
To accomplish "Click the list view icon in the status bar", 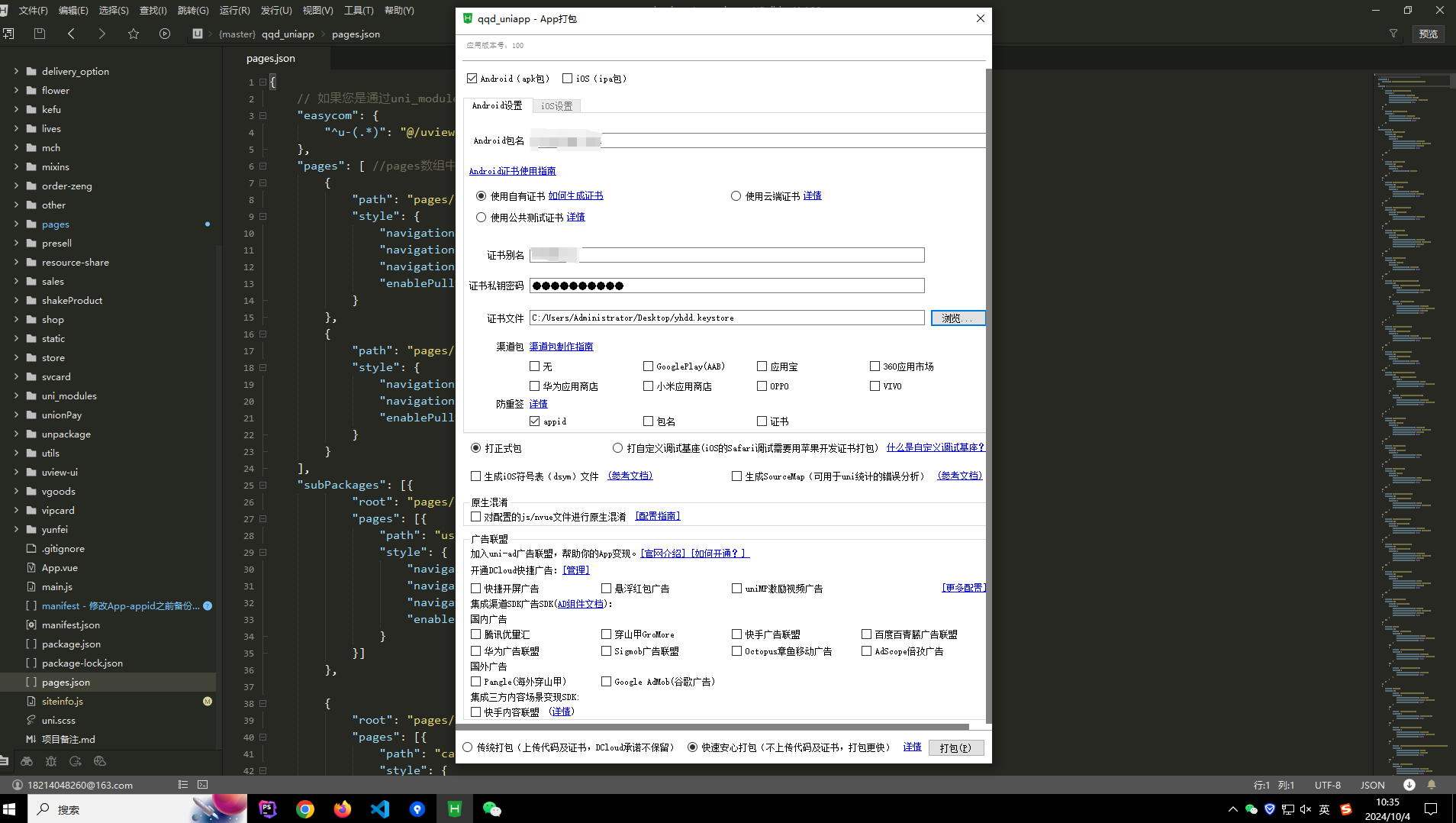I will [183, 784].
